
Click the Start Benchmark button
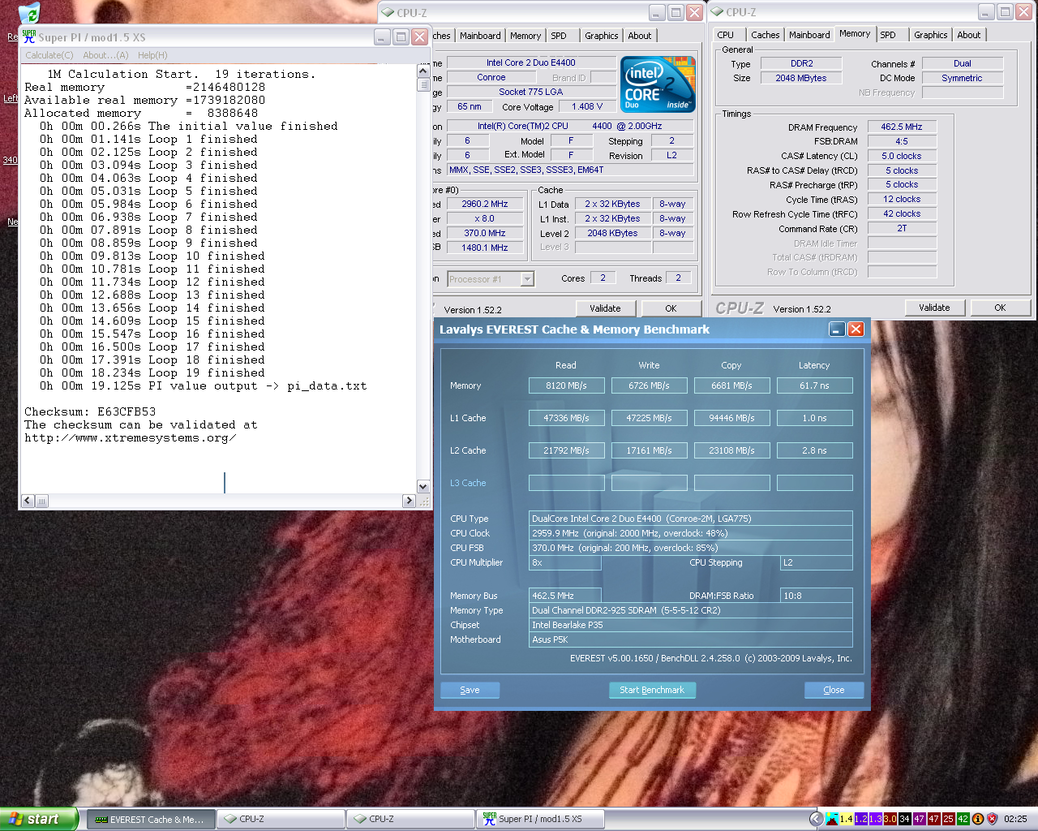pyautogui.click(x=652, y=690)
